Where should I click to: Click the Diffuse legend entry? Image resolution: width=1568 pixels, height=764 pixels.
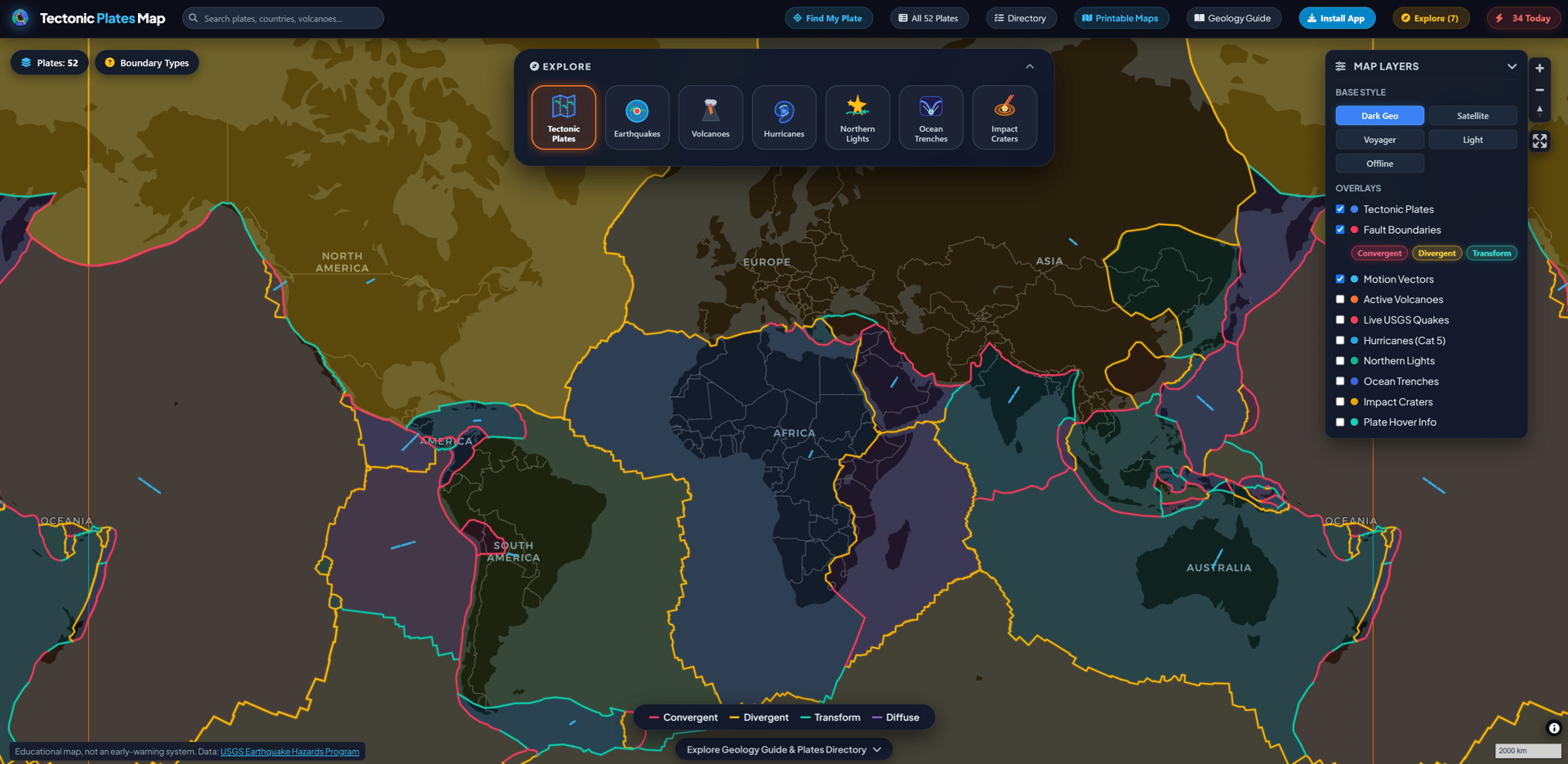pyautogui.click(x=896, y=717)
